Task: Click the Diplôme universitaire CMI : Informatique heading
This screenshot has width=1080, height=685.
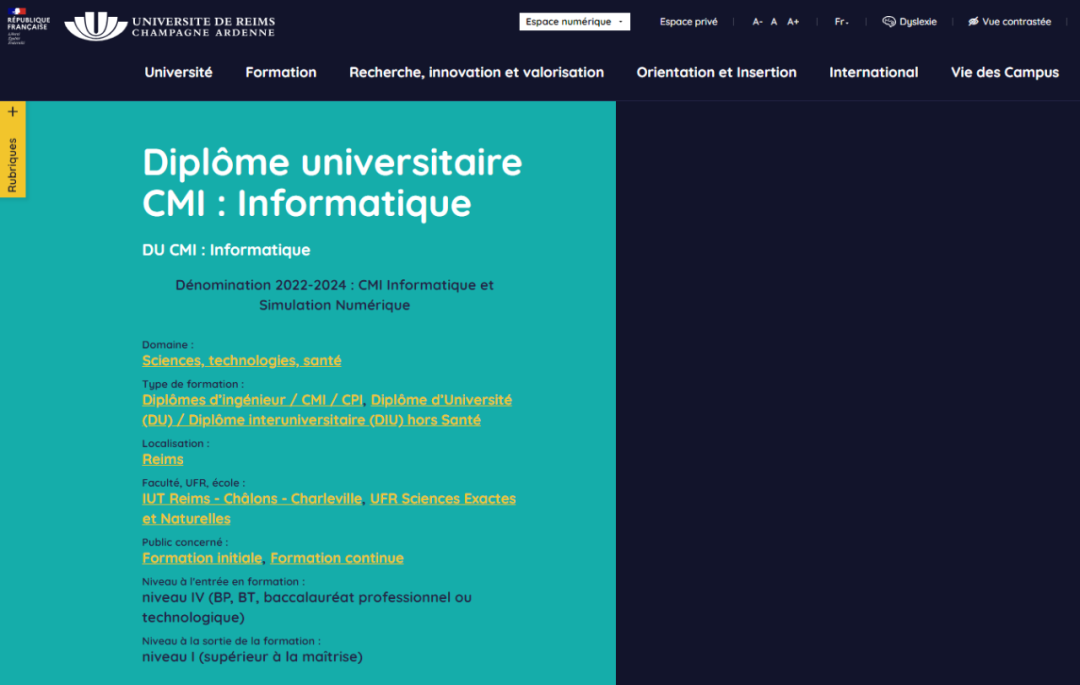Action: (332, 182)
